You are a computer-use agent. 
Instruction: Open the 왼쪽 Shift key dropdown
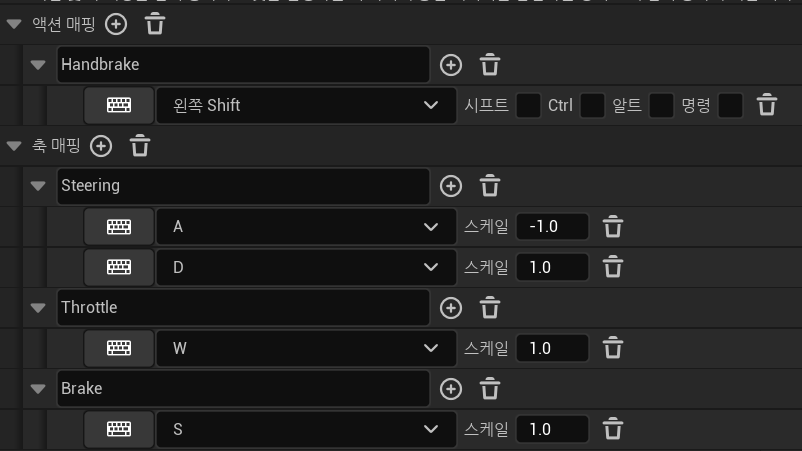click(306, 105)
